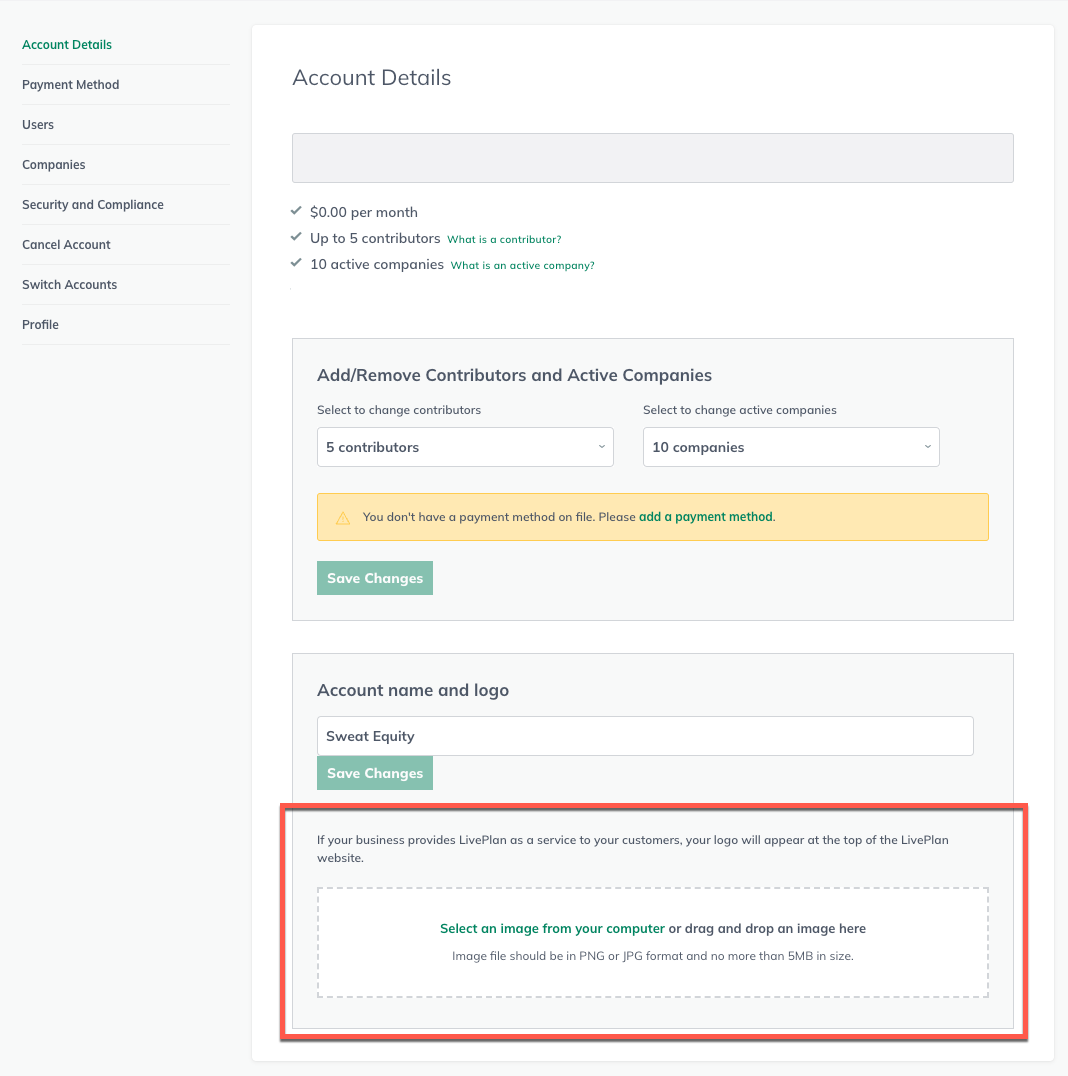Open Switch Accounts in the sidebar
1068x1076 pixels.
pyautogui.click(x=70, y=285)
